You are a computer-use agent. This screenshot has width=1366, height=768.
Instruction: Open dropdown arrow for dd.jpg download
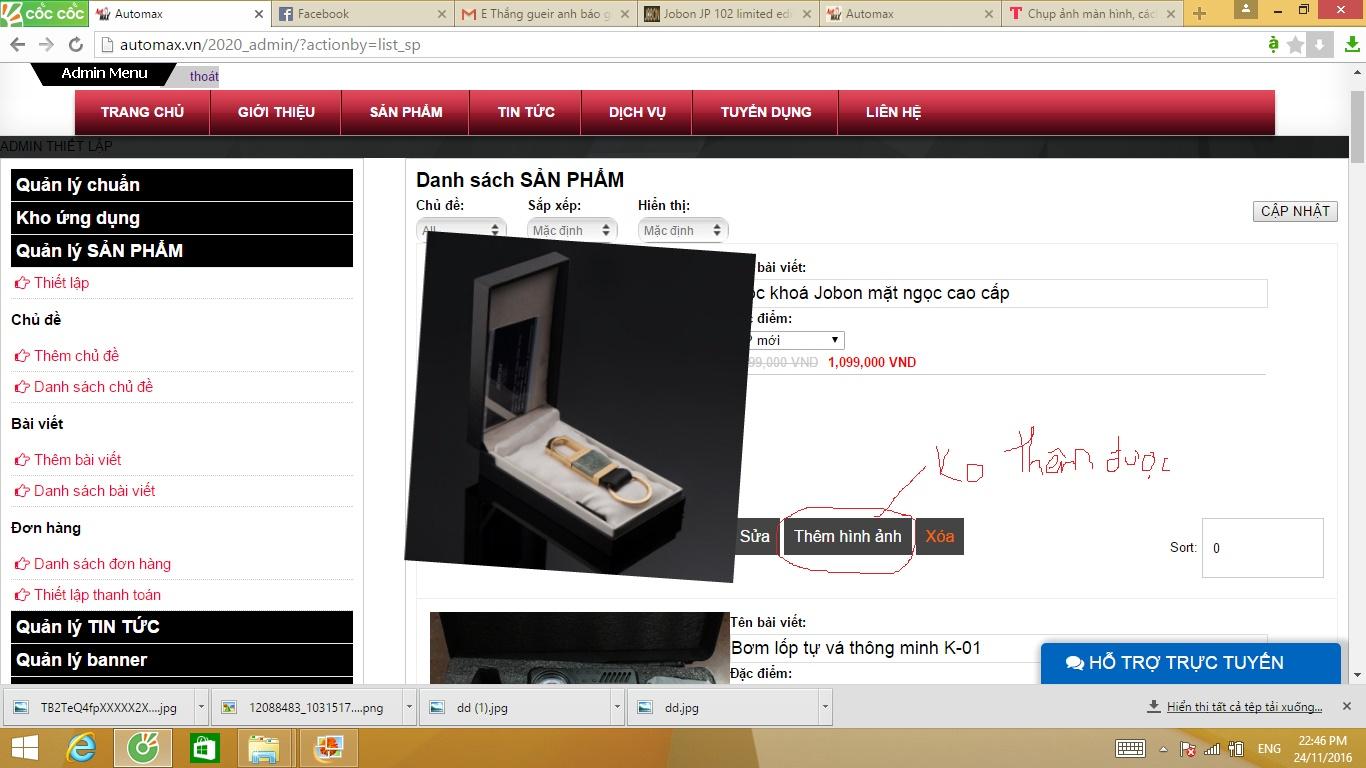825,707
